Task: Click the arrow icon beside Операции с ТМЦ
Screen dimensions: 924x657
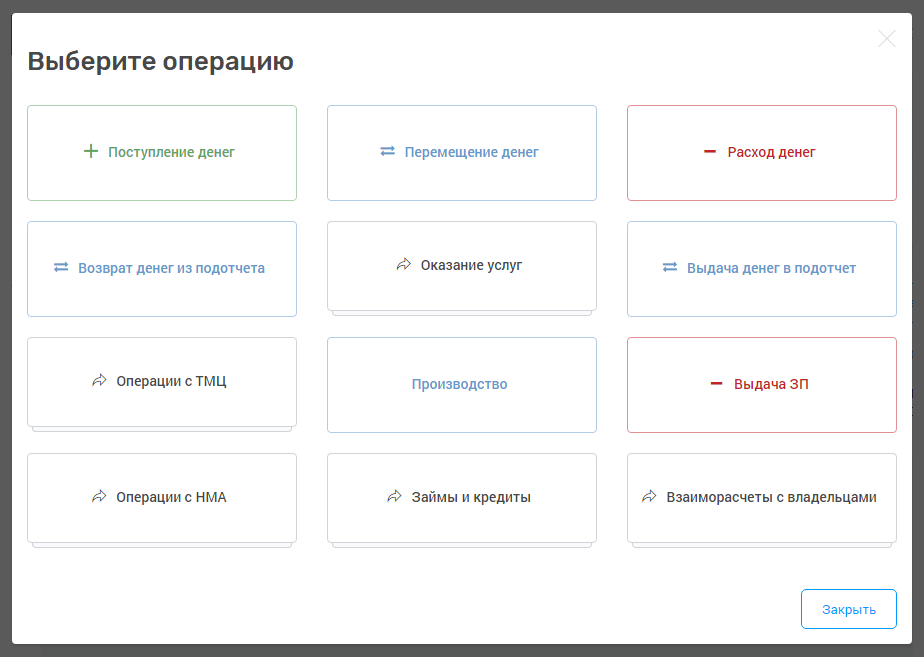Action: coord(99,381)
